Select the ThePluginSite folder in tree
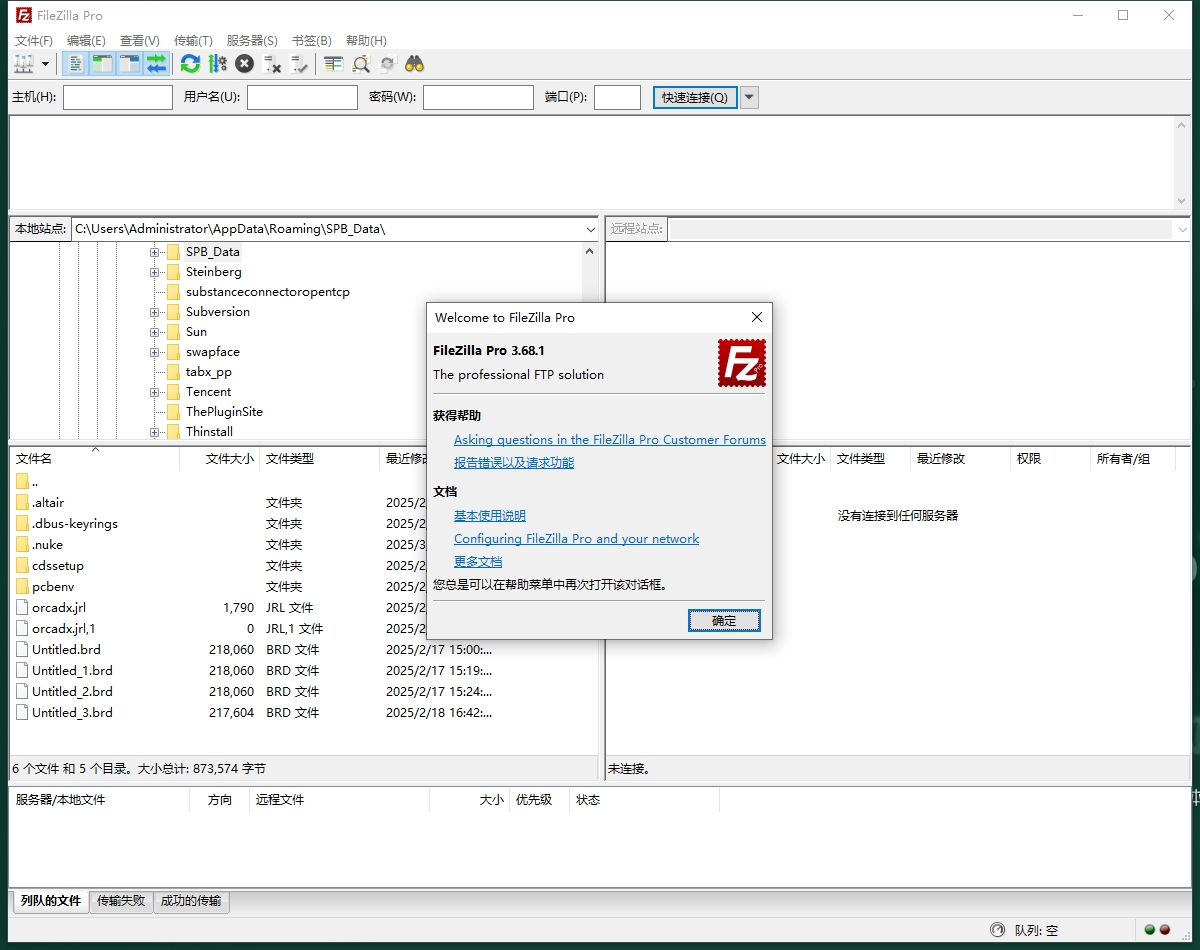Image resolution: width=1200 pixels, height=950 pixels. (x=224, y=412)
